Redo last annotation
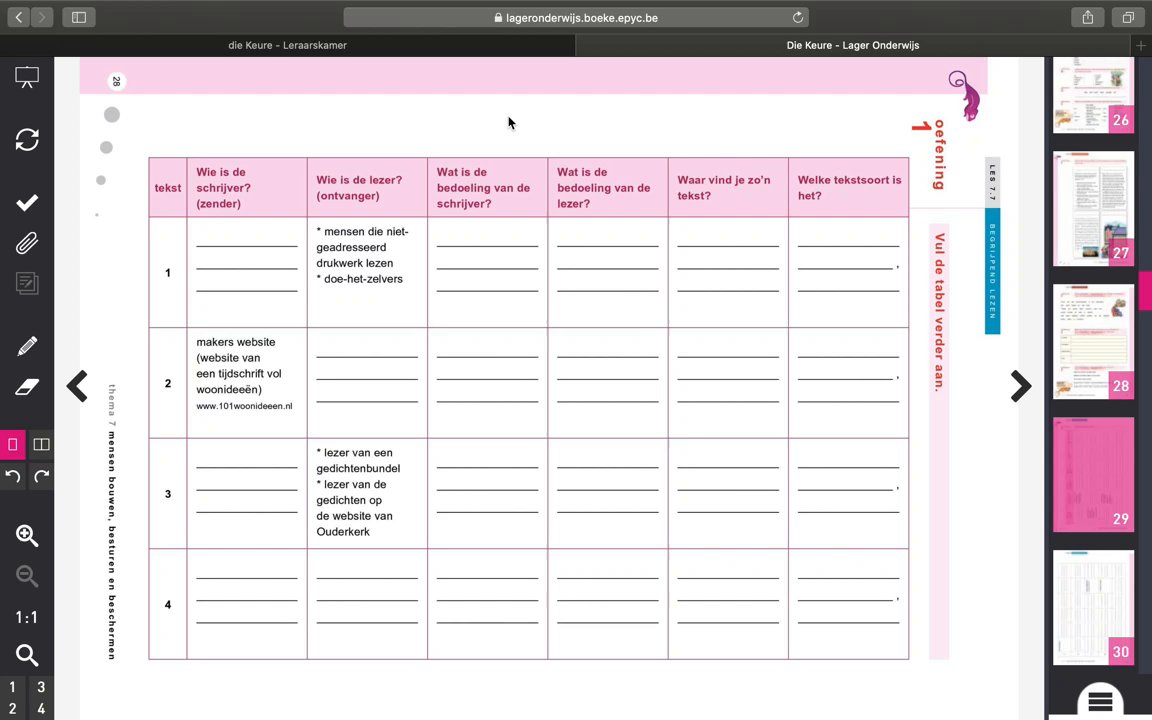The height and width of the screenshot is (720, 1152). 42,476
